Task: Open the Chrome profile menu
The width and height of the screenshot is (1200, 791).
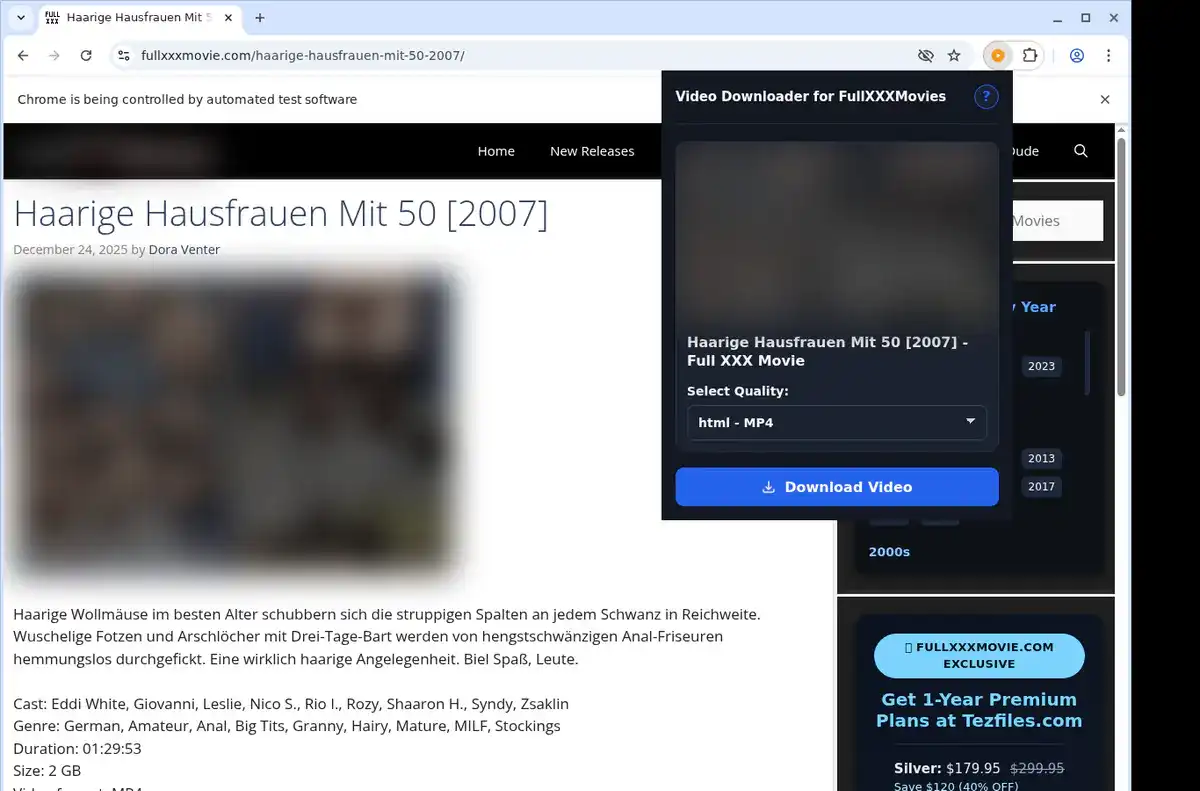Action: [1077, 56]
